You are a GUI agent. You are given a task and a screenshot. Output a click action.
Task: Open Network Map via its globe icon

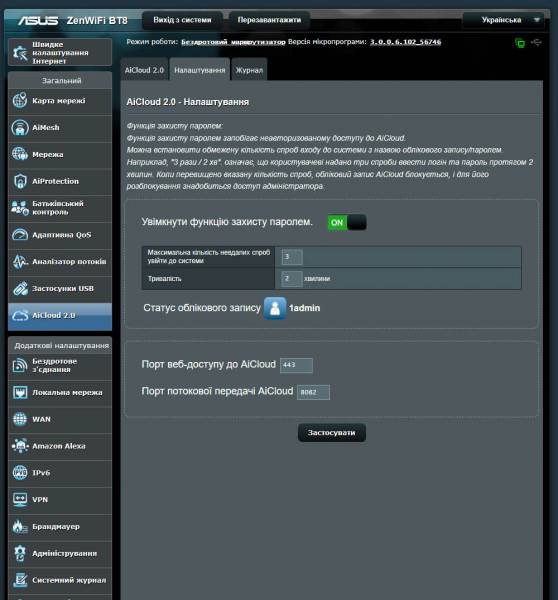[x=20, y=101]
